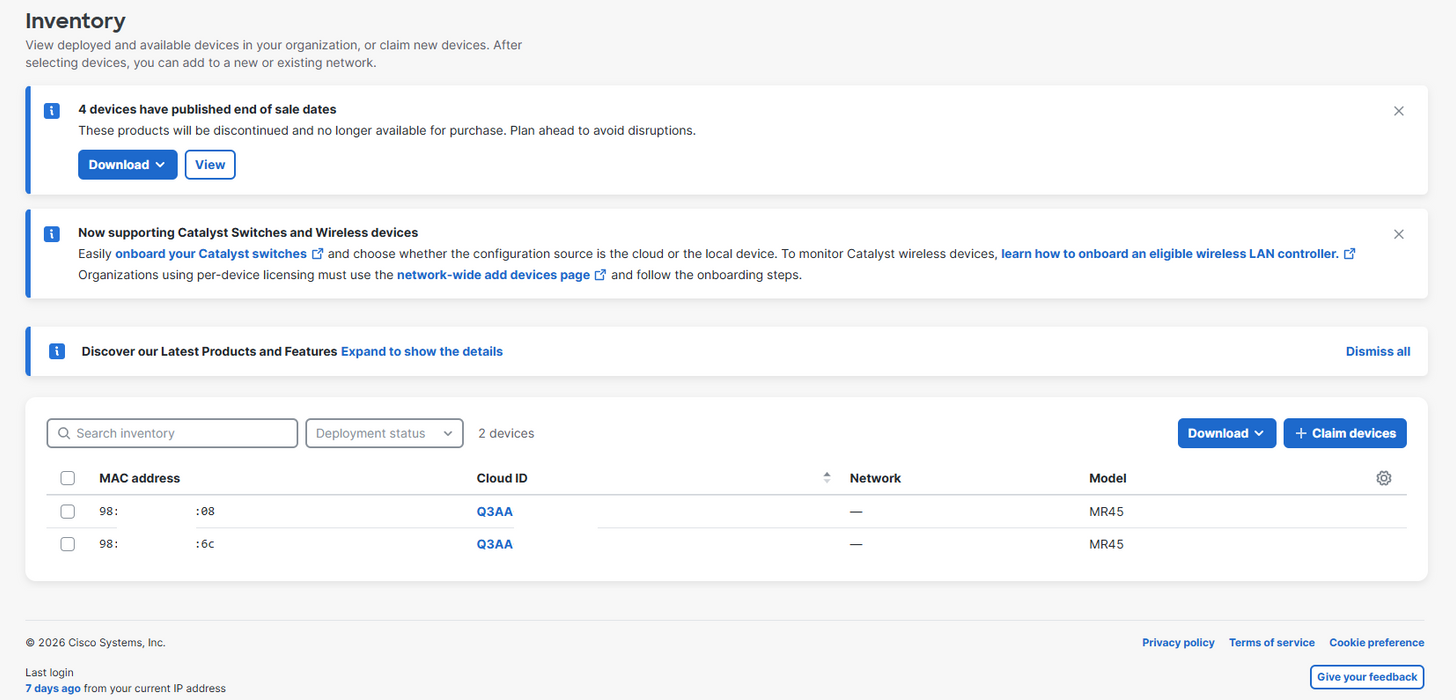The height and width of the screenshot is (700, 1456).
Task: Check the device row ending :6c
Action: coord(67,544)
